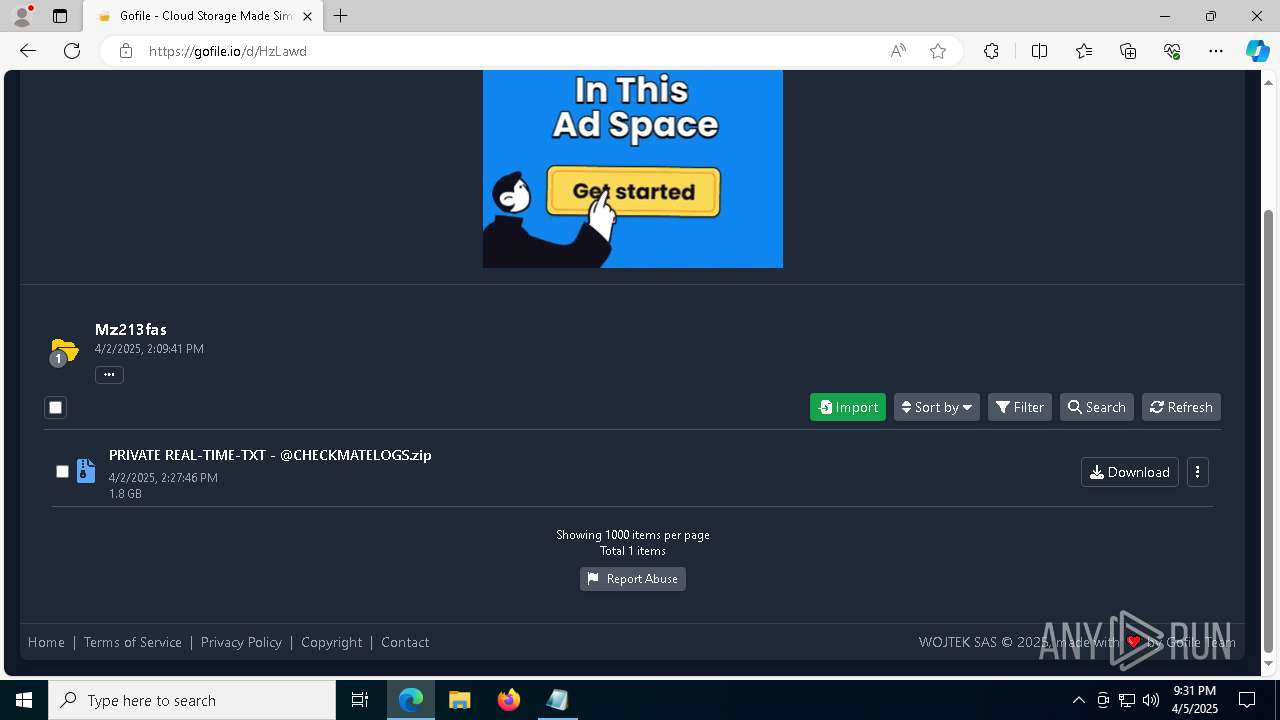Search within the folder
This screenshot has height=720, width=1280.
[x=1096, y=407]
